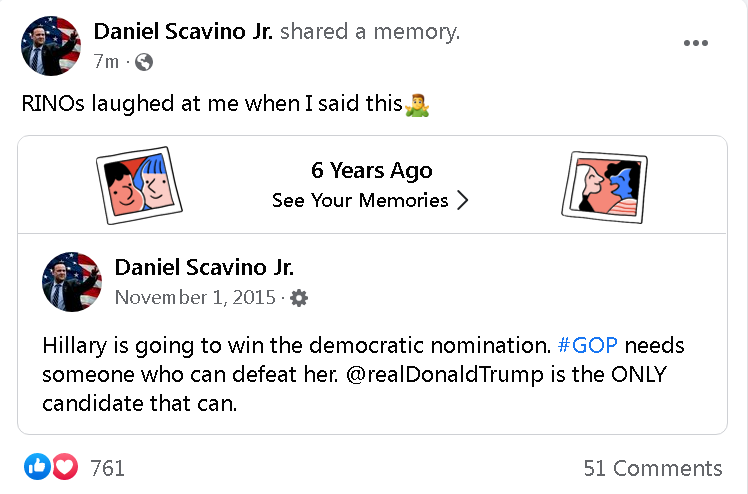Click the left memories polaroid illustration

point(139,185)
